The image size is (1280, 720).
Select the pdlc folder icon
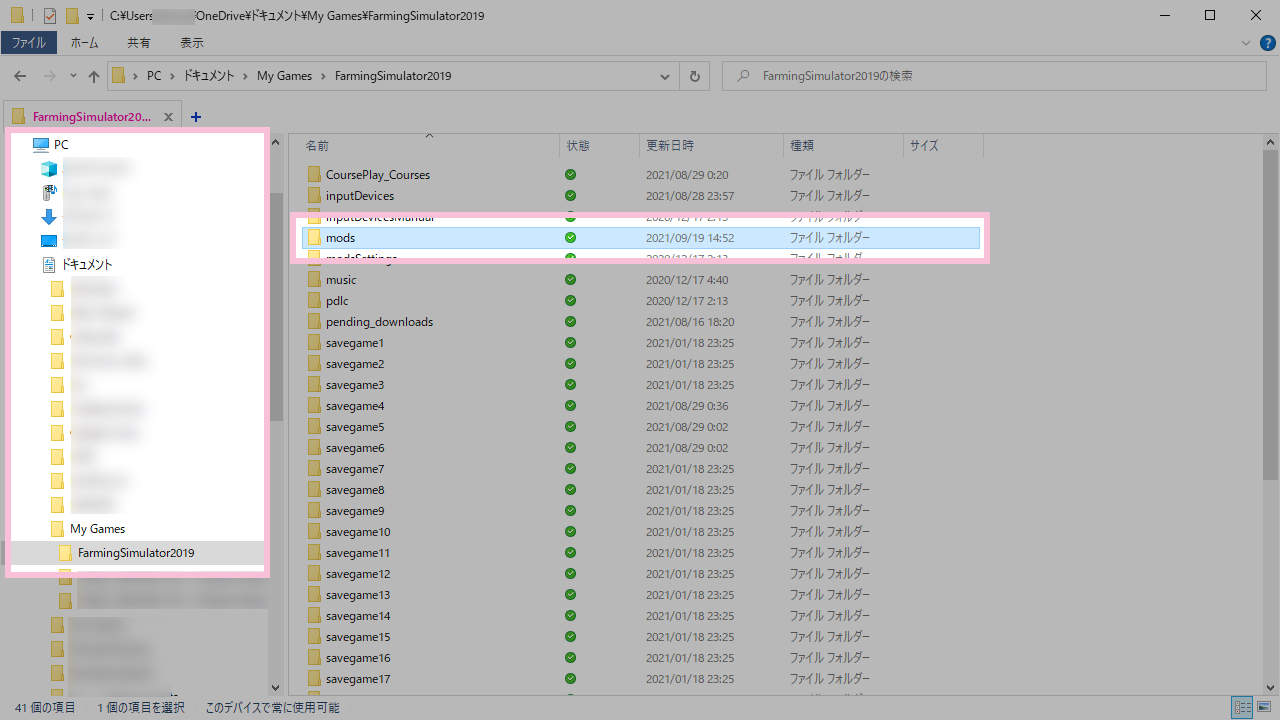point(314,301)
